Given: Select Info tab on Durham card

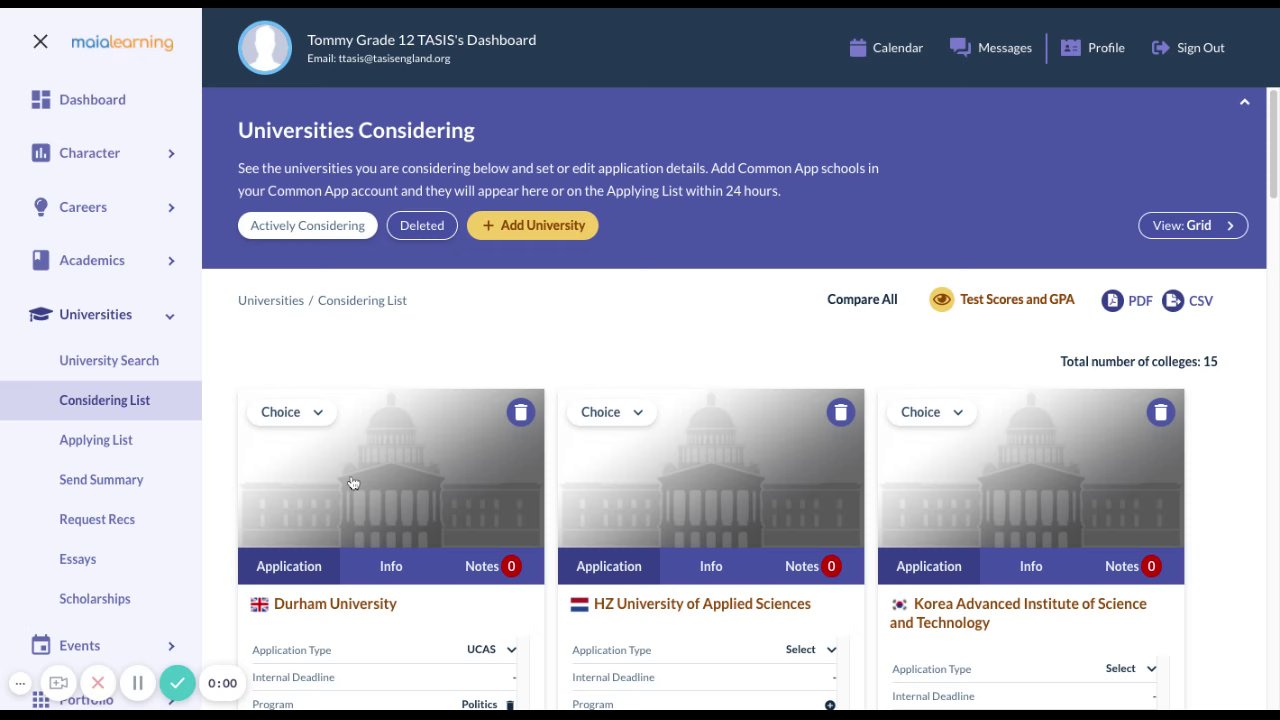Looking at the screenshot, I should pyautogui.click(x=391, y=566).
